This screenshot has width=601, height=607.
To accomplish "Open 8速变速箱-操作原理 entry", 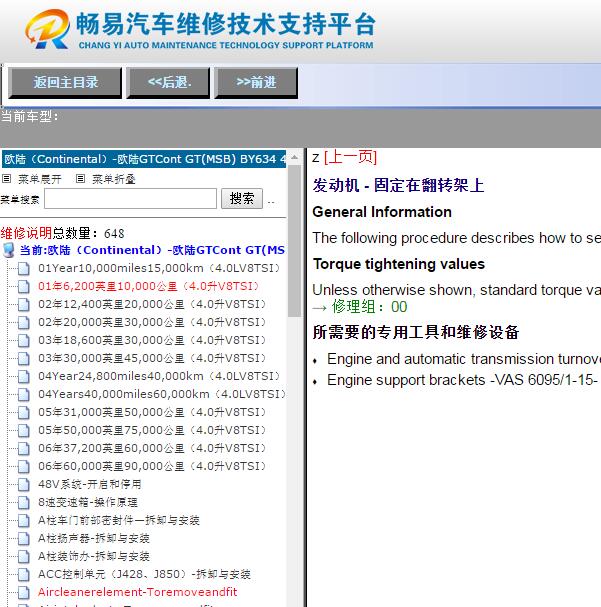I will tap(88, 502).
